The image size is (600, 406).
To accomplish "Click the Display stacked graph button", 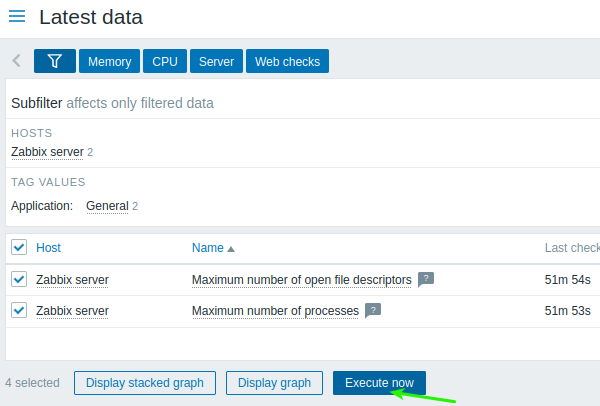I will coord(145,383).
